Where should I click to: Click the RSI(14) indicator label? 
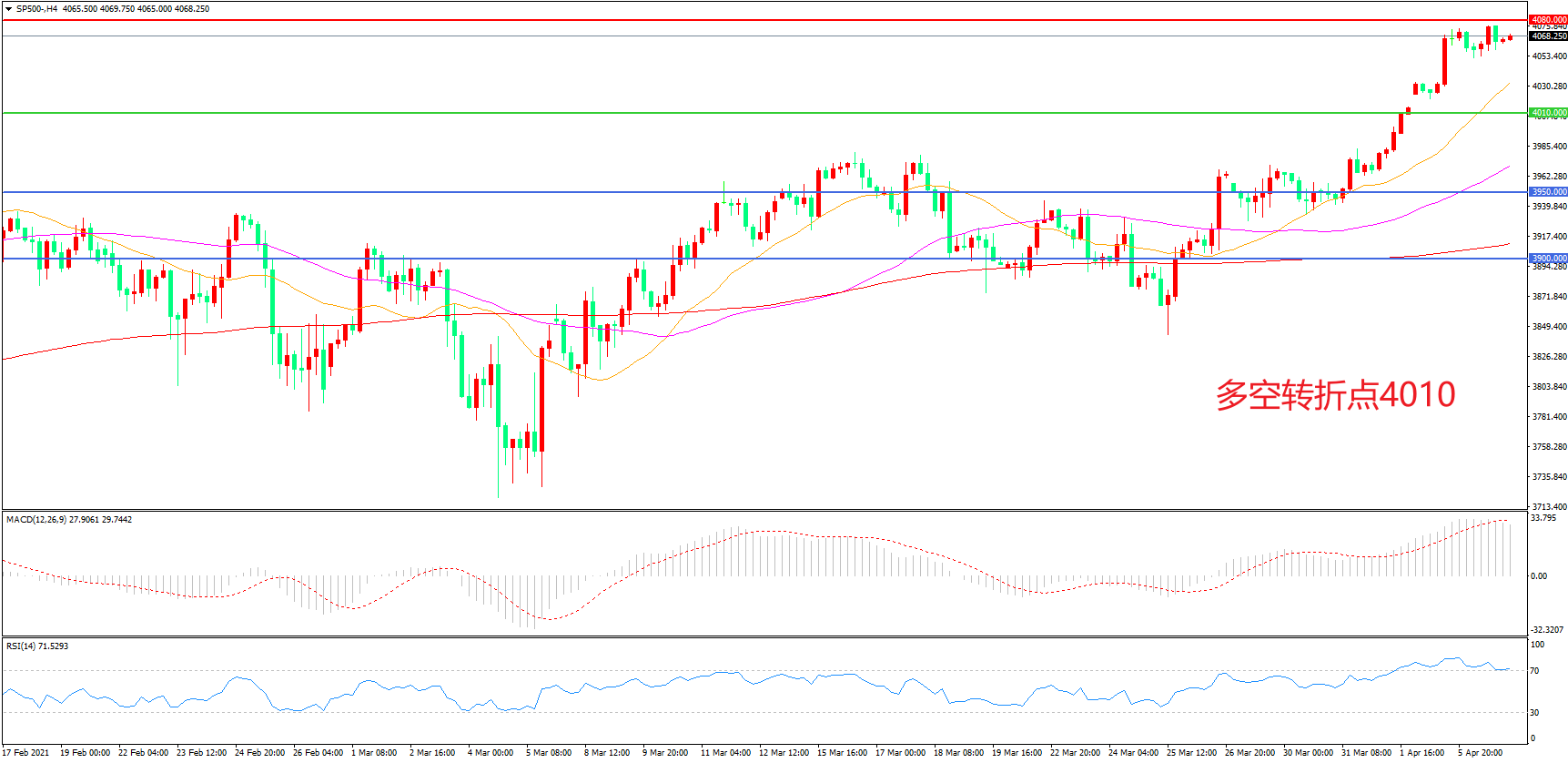[22, 646]
